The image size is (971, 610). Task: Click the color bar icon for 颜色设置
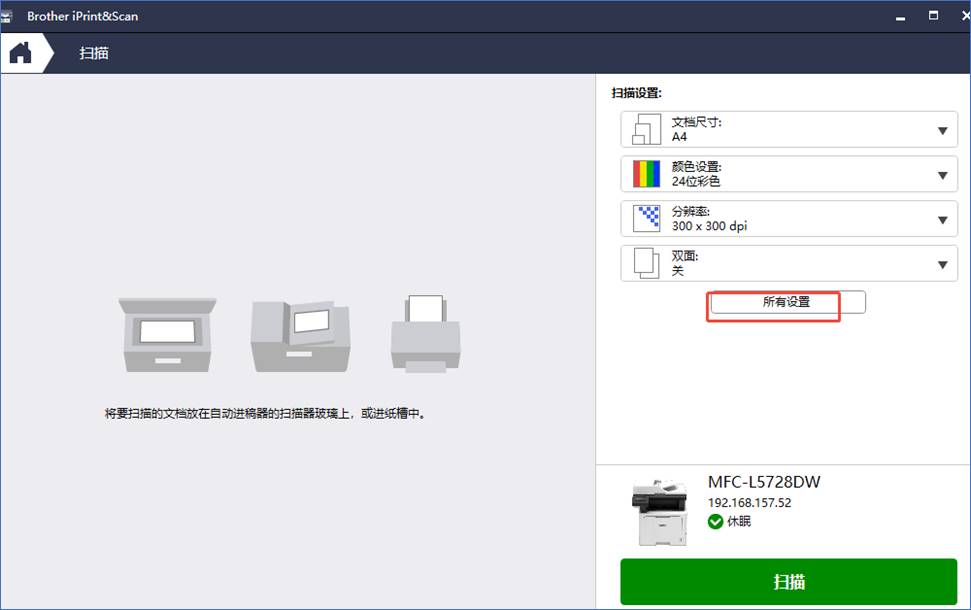tap(645, 174)
